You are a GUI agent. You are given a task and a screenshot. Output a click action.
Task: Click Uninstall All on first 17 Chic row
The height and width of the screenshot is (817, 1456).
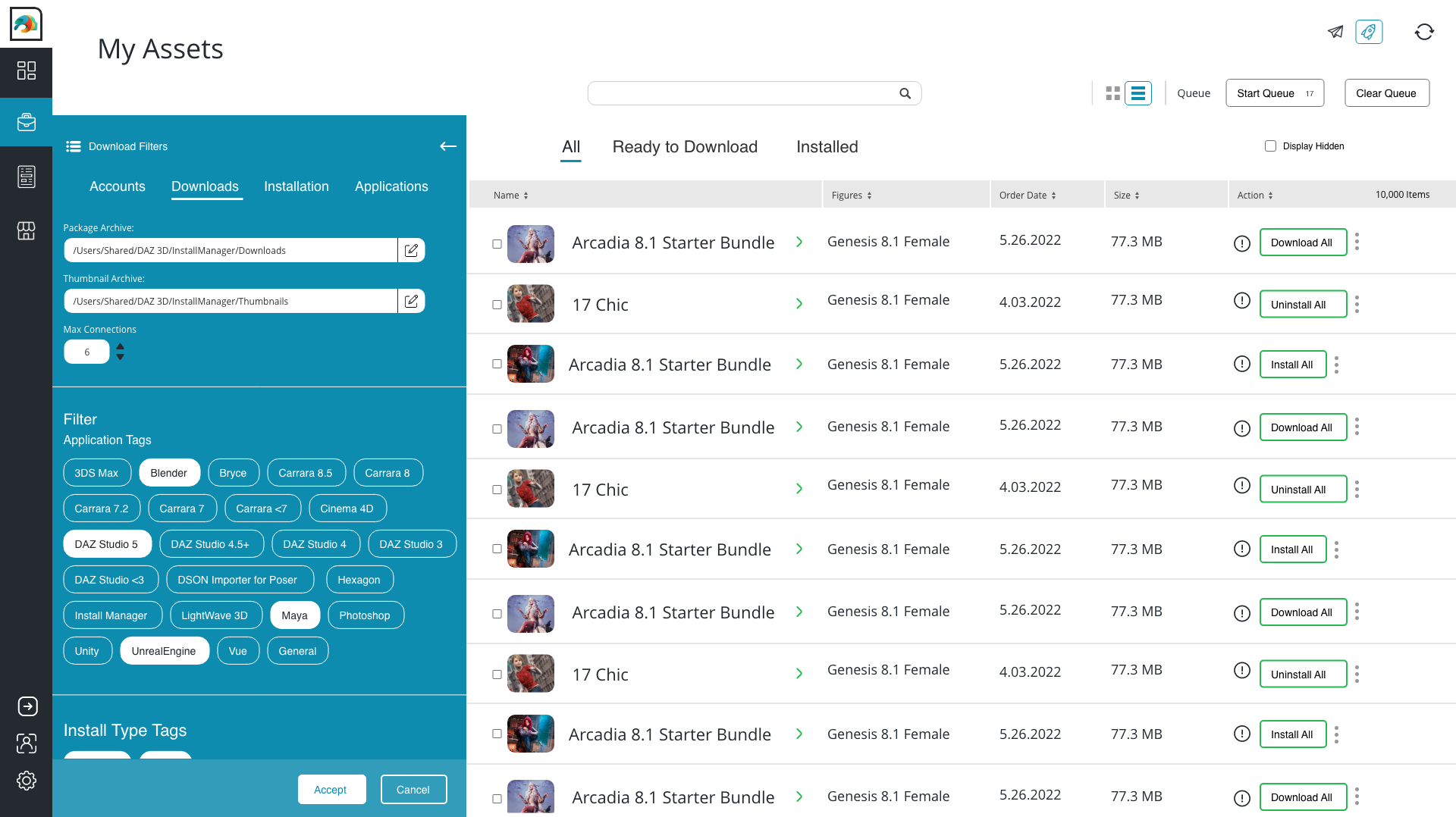click(x=1302, y=305)
